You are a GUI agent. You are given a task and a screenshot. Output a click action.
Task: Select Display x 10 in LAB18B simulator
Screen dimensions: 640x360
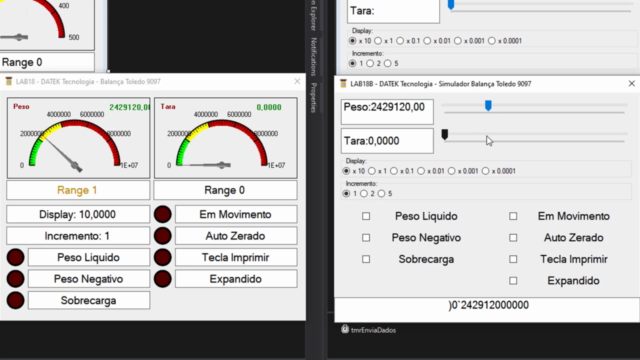(x=346, y=171)
